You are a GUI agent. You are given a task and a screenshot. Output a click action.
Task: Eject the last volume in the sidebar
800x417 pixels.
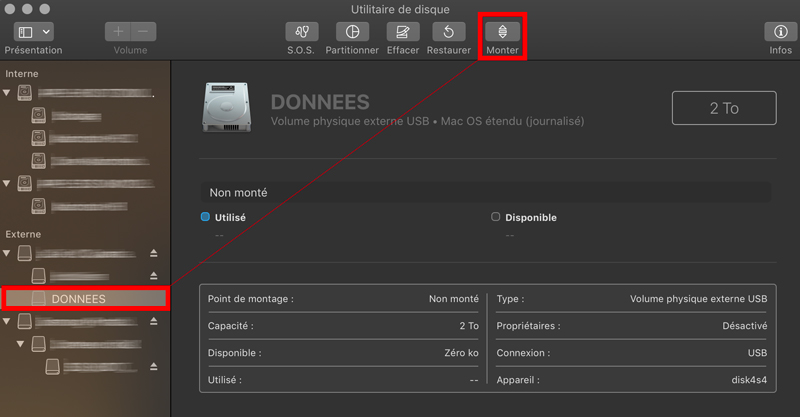coord(154,367)
